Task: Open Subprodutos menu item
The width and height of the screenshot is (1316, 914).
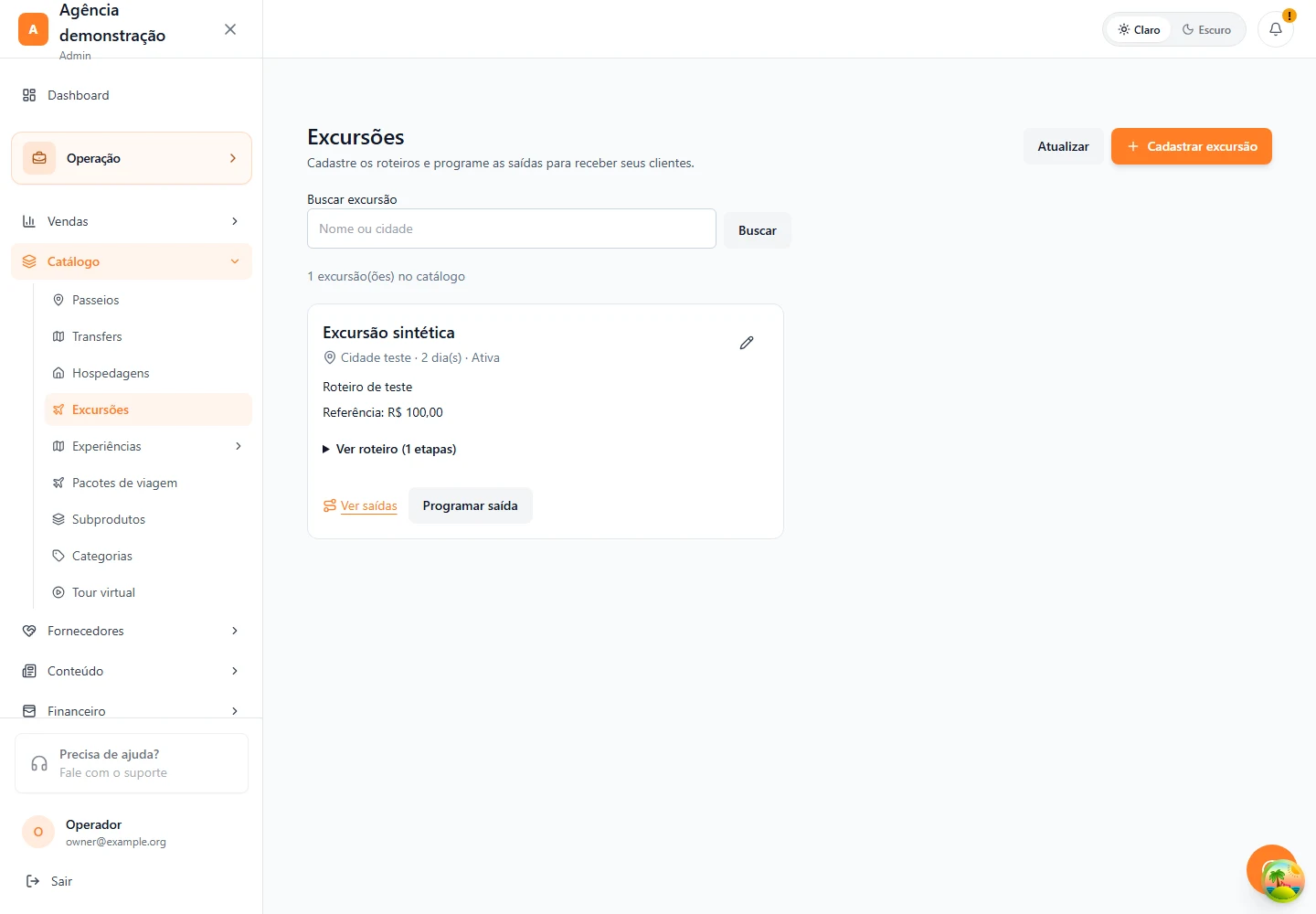Action: (148, 519)
